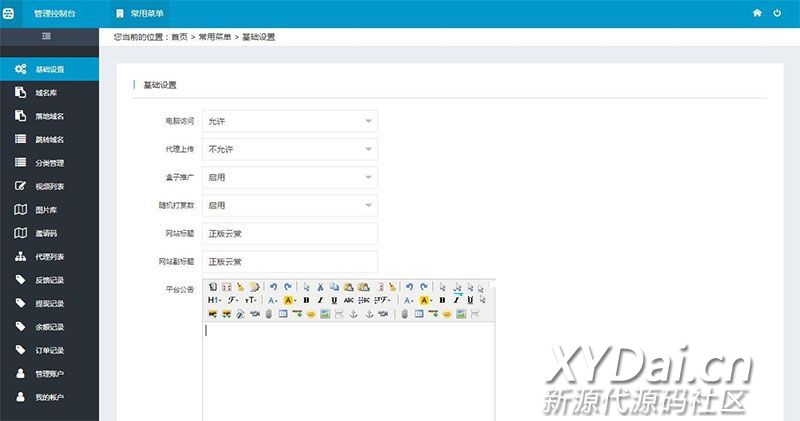Click the 基础设置 breadcrumb text
The height and width of the screenshot is (421, 800).
[259, 37]
